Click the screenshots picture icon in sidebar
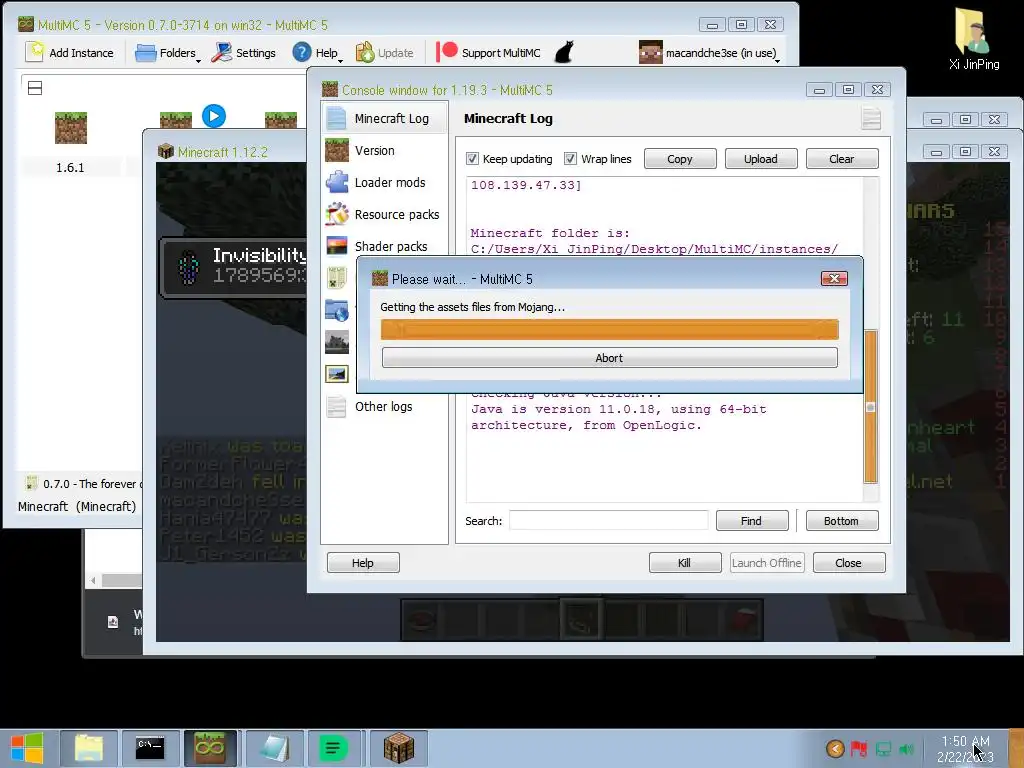Screen dimensions: 1024x768 [337, 374]
